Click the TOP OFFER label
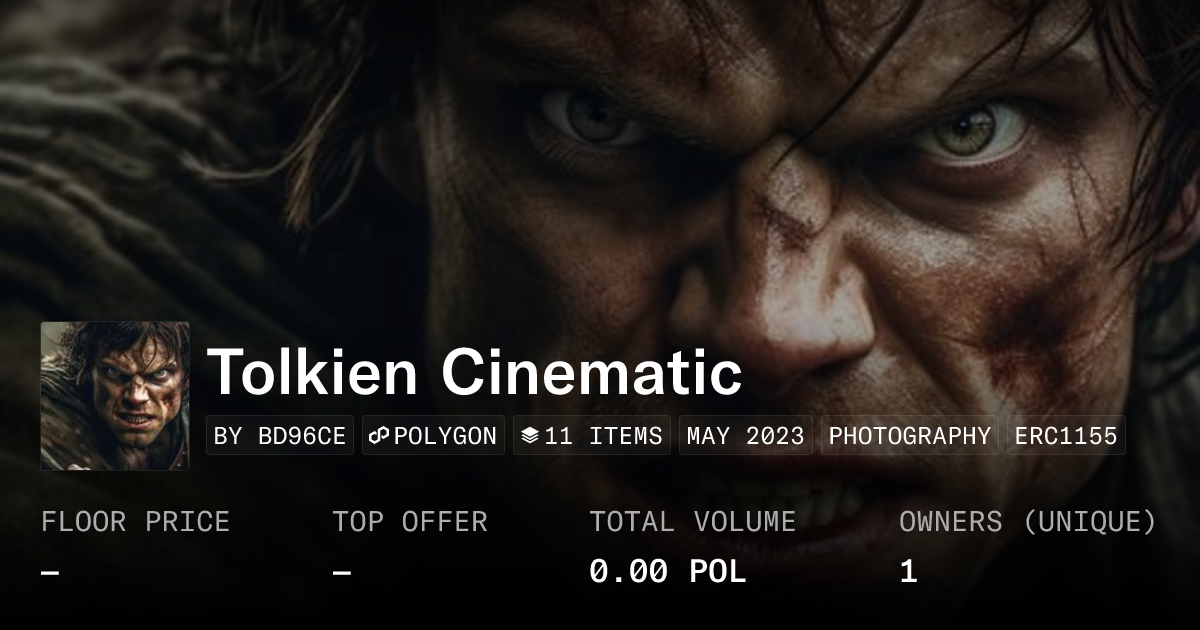Viewport: 1200px width, 630px height. point(410,522)
